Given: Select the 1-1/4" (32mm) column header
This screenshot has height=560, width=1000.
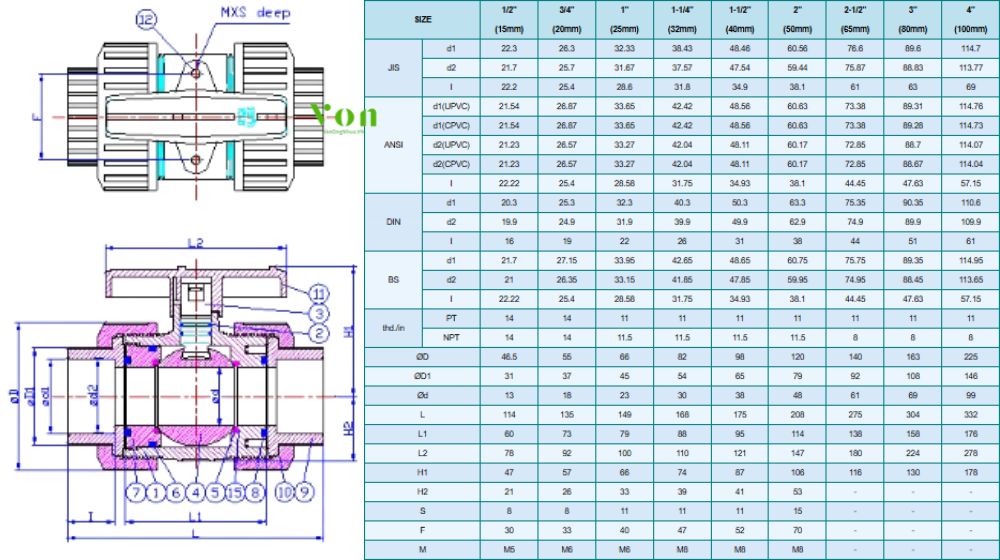Looking at the screenshot, I should click(x=682, y=20).
